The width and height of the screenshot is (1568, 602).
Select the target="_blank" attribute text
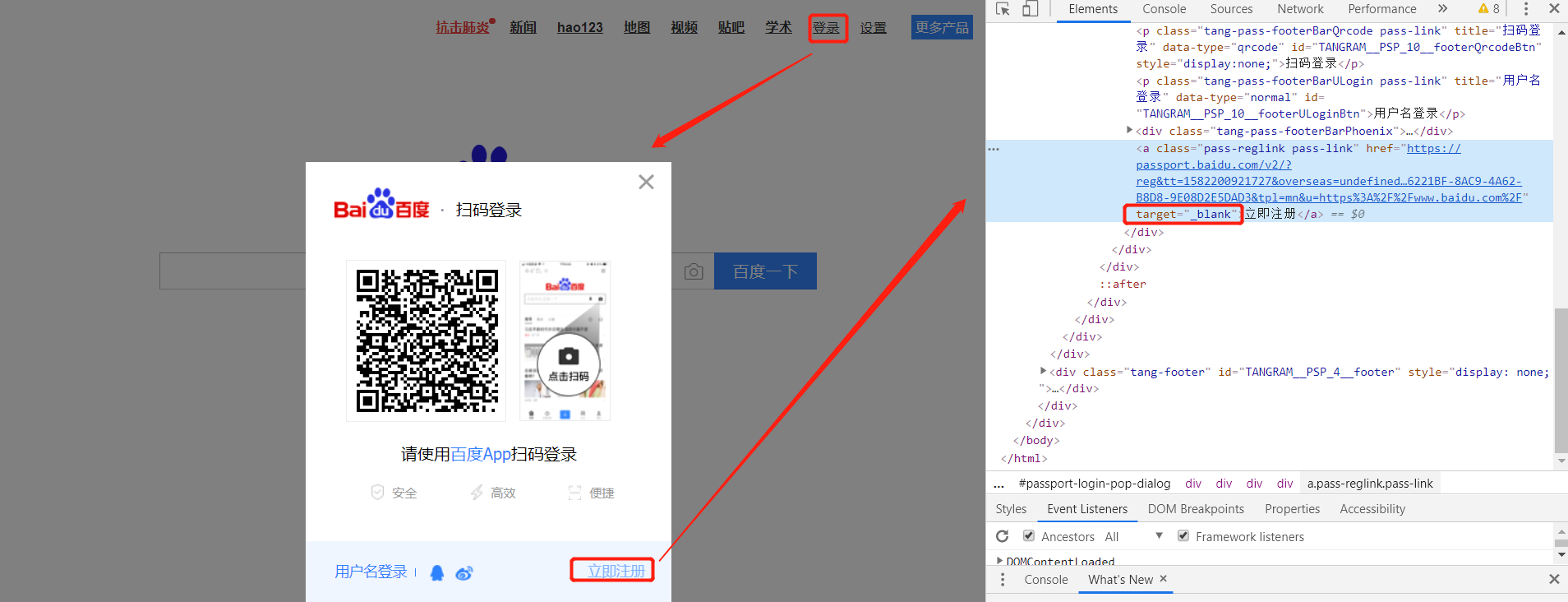click(x=1186, y=215)
